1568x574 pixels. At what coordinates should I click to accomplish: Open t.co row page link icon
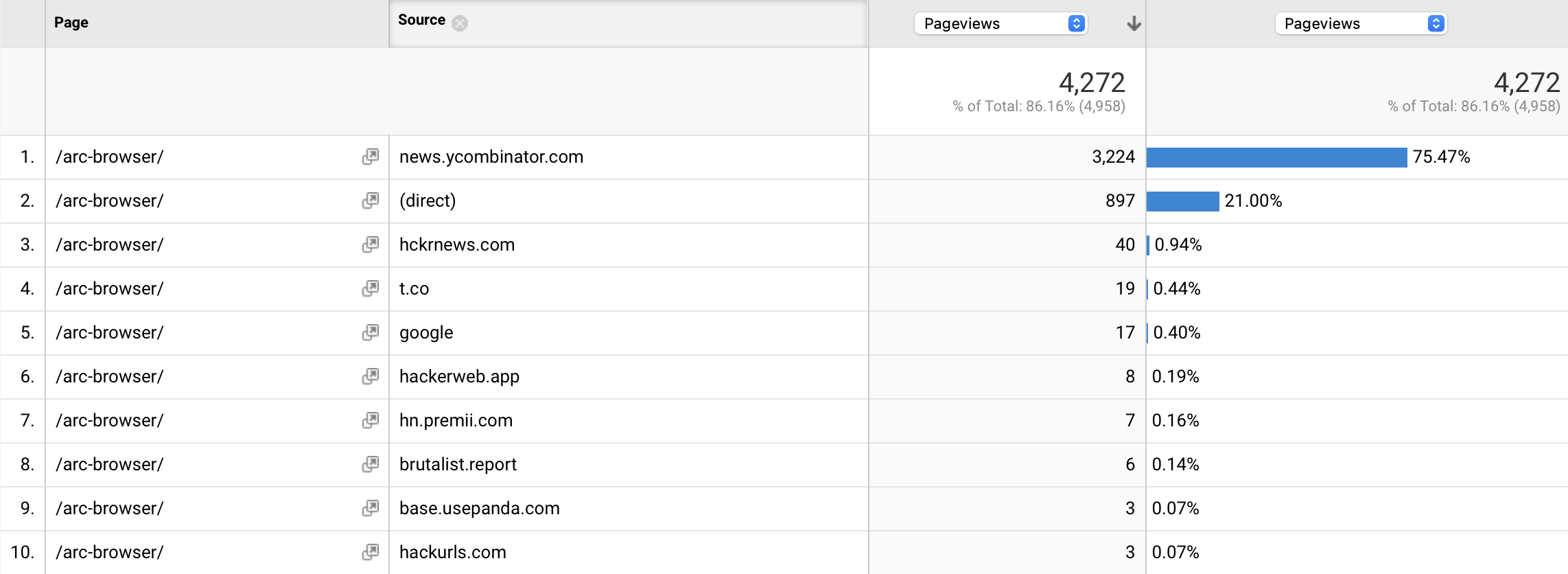(371, 288)
